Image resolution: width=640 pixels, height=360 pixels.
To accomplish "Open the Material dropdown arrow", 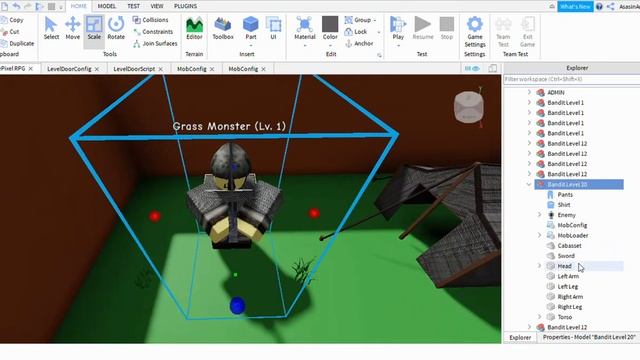I will point(304,45).
